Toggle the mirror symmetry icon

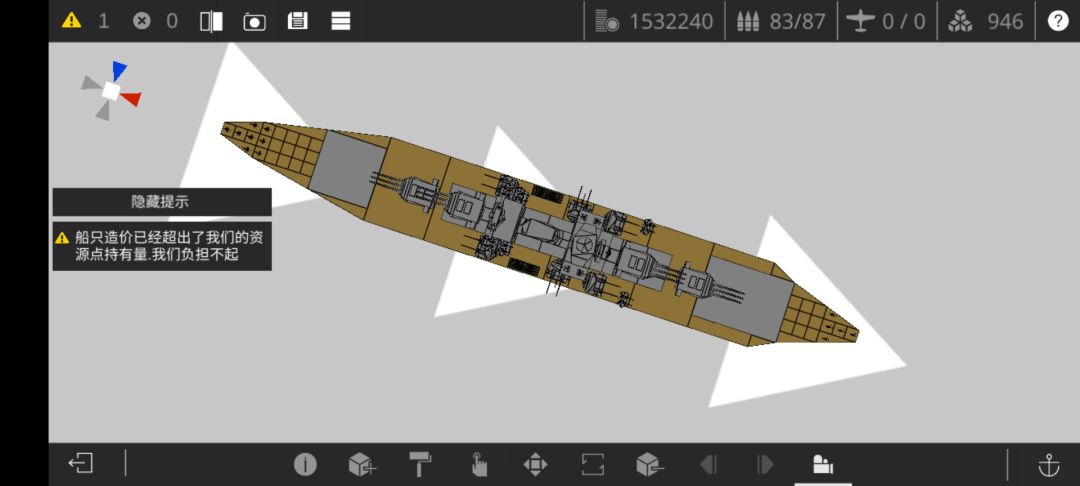(x=211, y=21)
